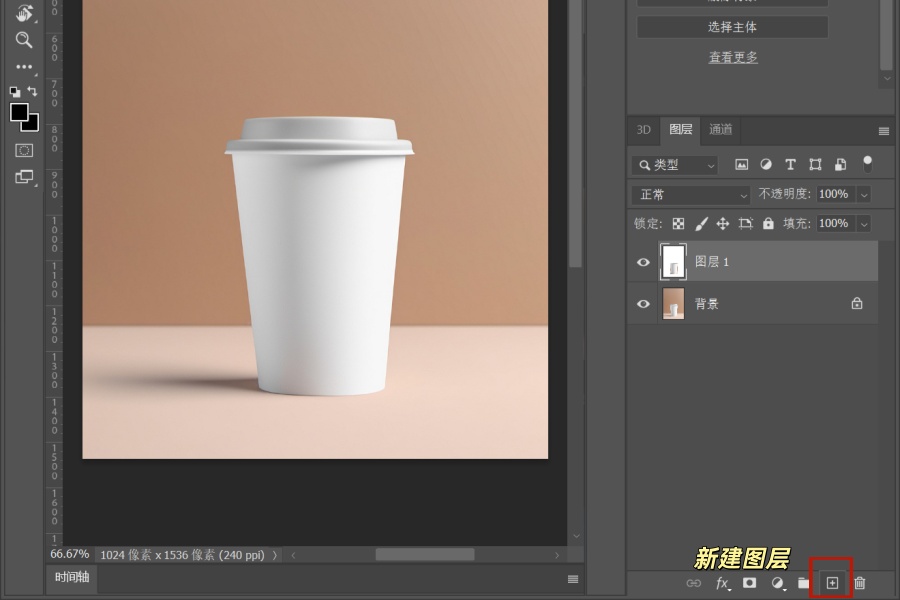900x600 pixels.
Task: Open the Edit Toolbar three-dots button
Action: click(x=24, y=67)
